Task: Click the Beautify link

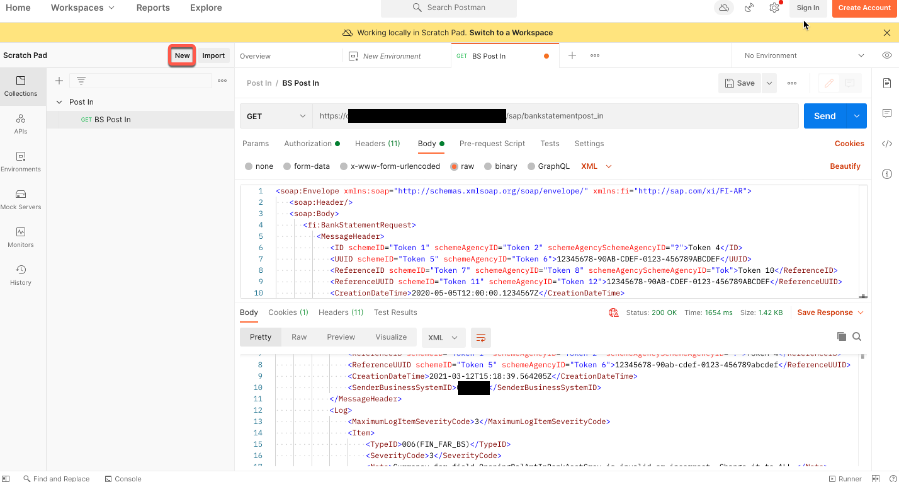Action: (x=845, y=166)
